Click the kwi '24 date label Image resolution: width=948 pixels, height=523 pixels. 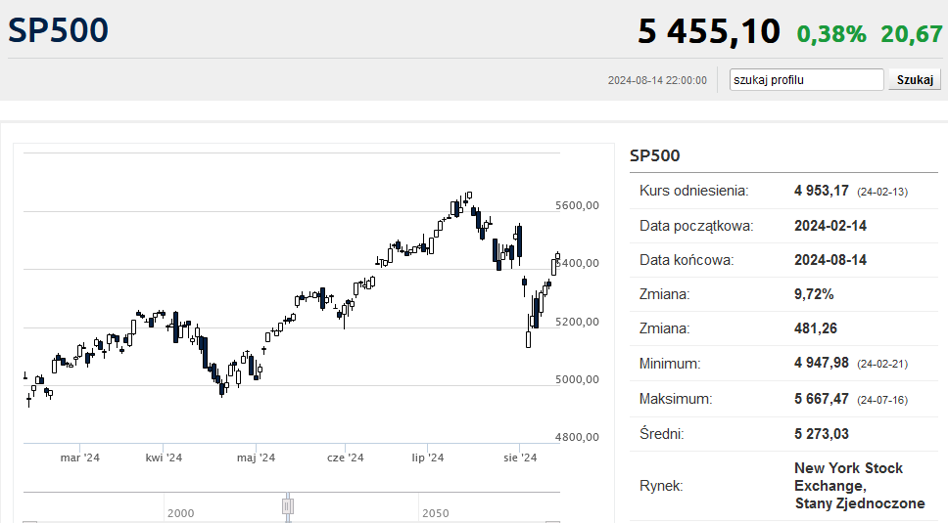(163, 458)
